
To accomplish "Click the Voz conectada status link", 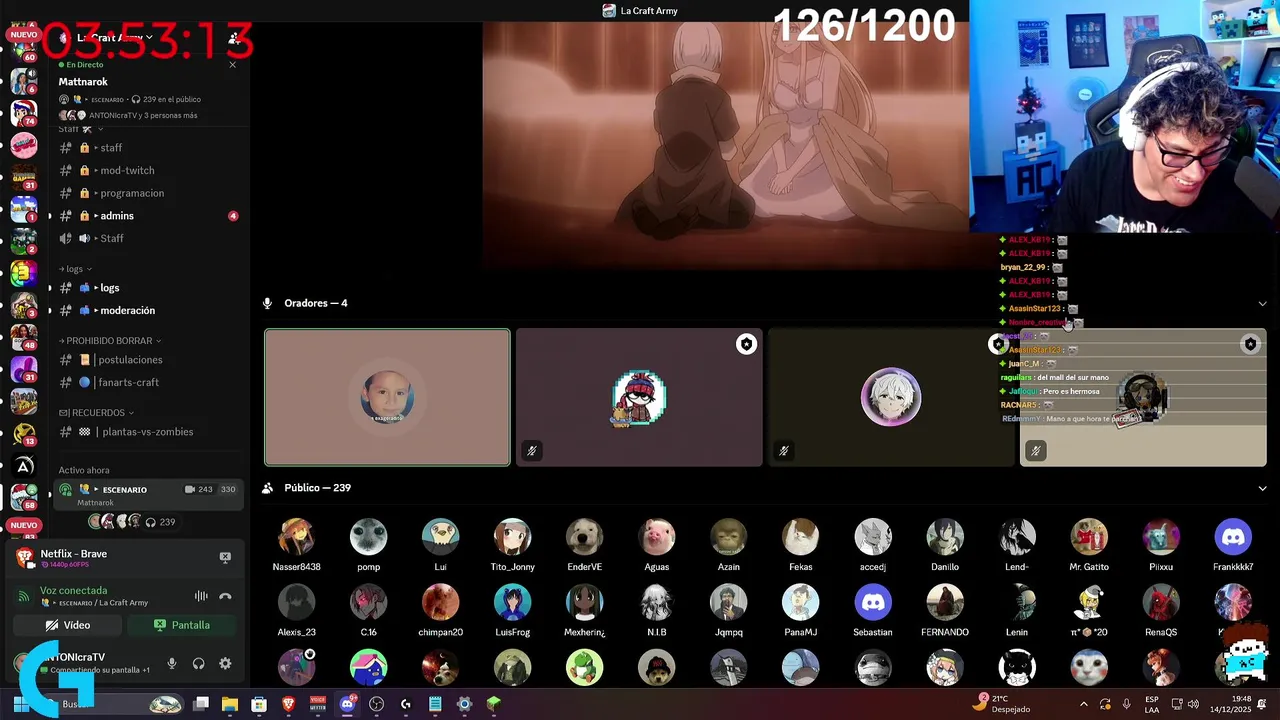I will point(73,591).
